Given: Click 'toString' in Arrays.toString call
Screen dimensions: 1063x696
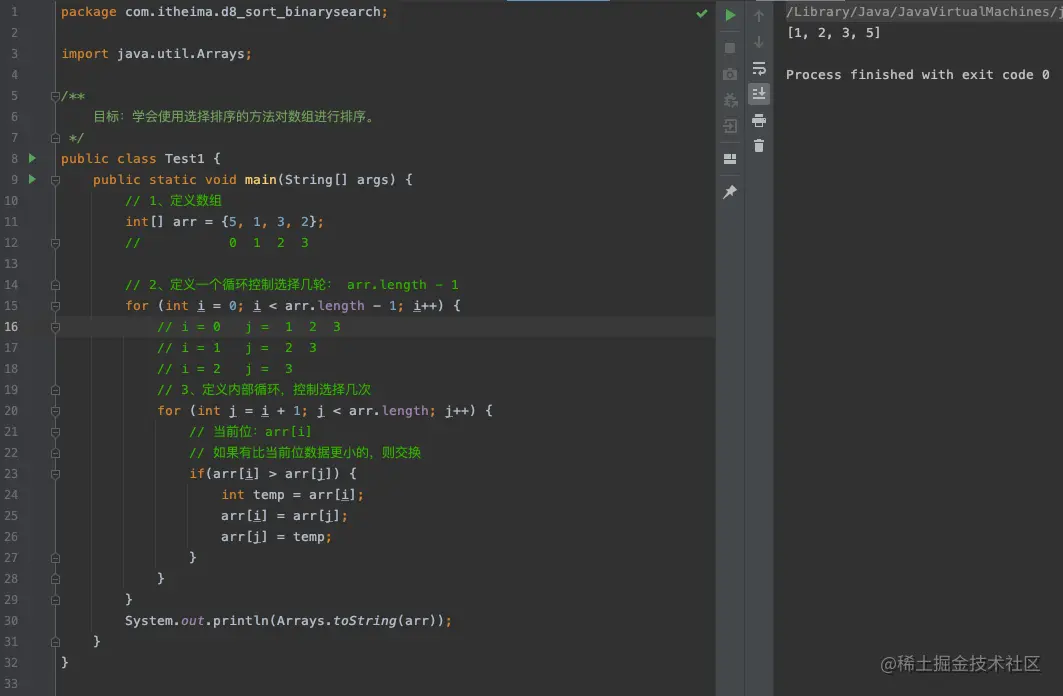Looking at the screenshot, I should click(x=365, y=621).
